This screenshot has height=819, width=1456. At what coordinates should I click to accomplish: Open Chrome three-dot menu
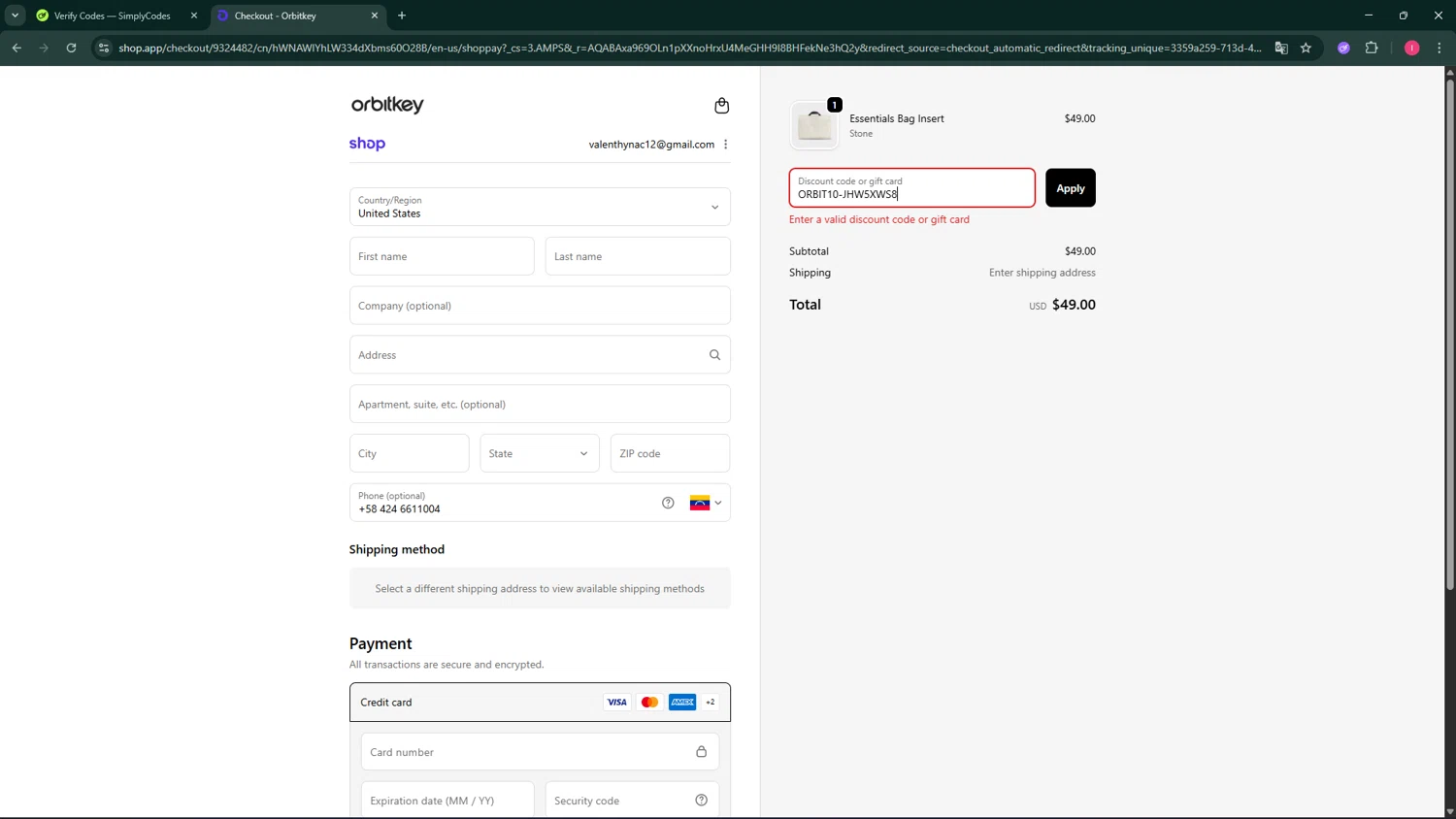point(1439,48)
